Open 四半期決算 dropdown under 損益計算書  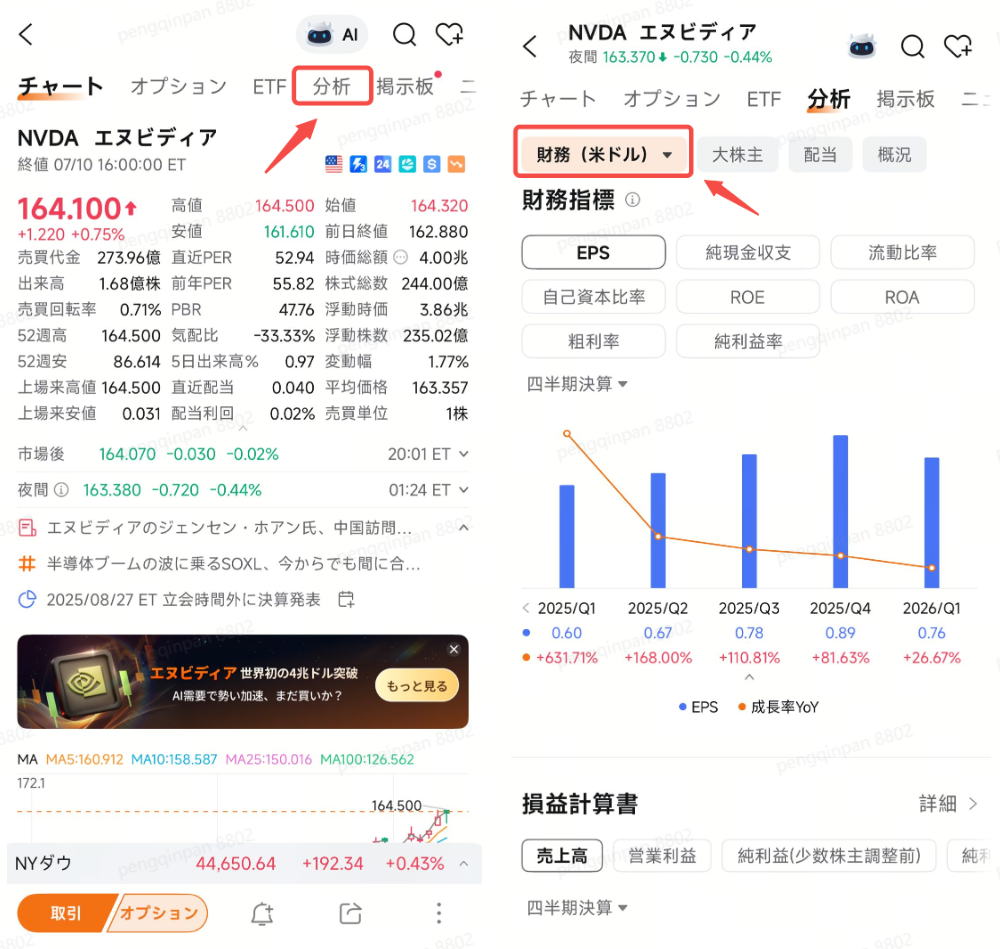point(577,908)
